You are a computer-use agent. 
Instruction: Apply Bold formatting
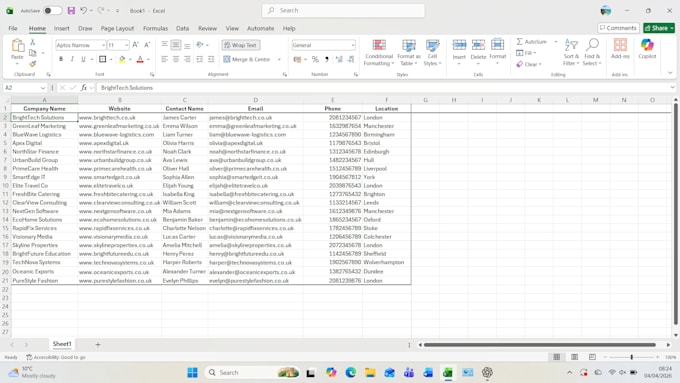[x=61, y=59]
